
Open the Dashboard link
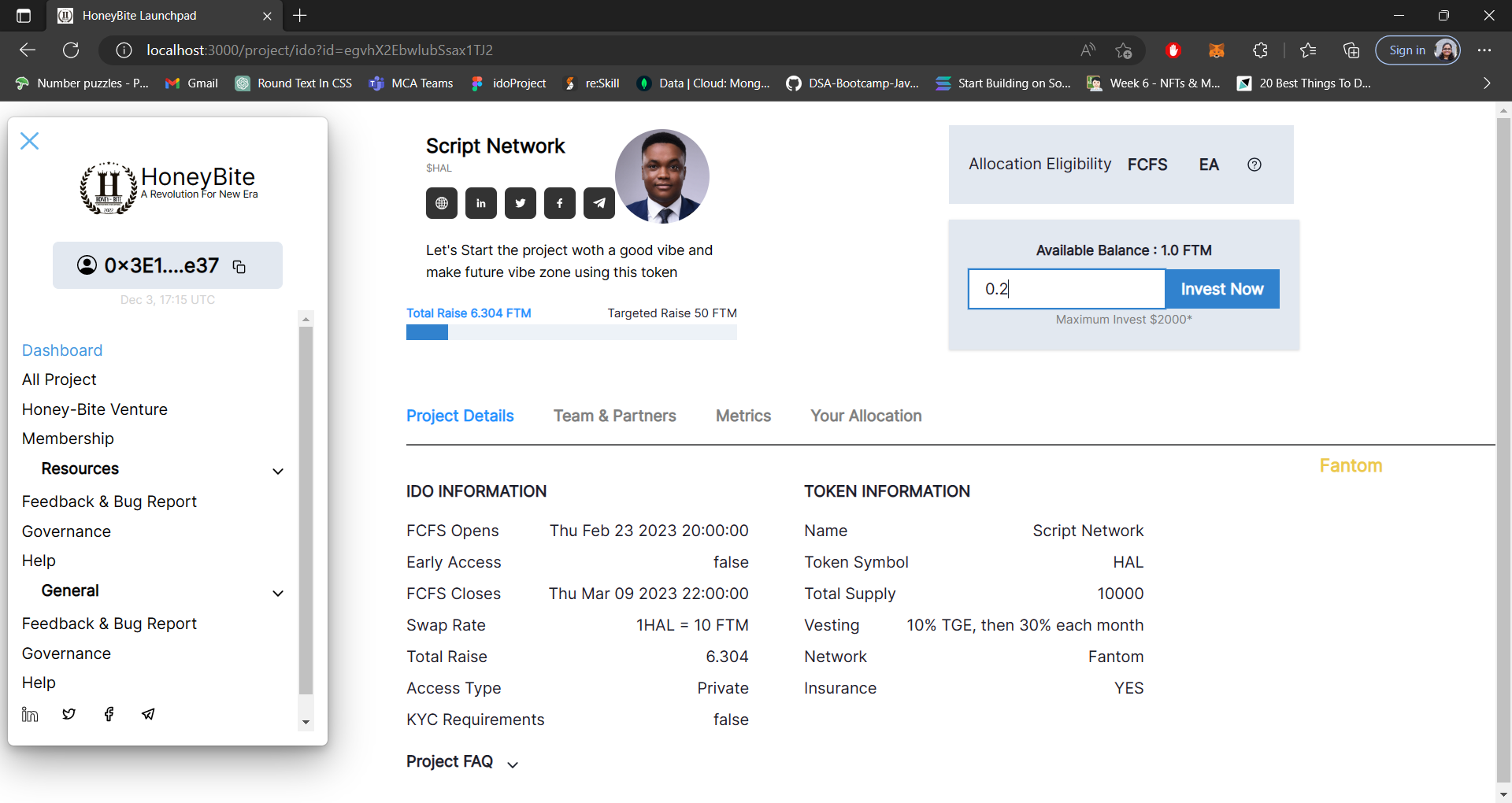[x=62, y=350]
